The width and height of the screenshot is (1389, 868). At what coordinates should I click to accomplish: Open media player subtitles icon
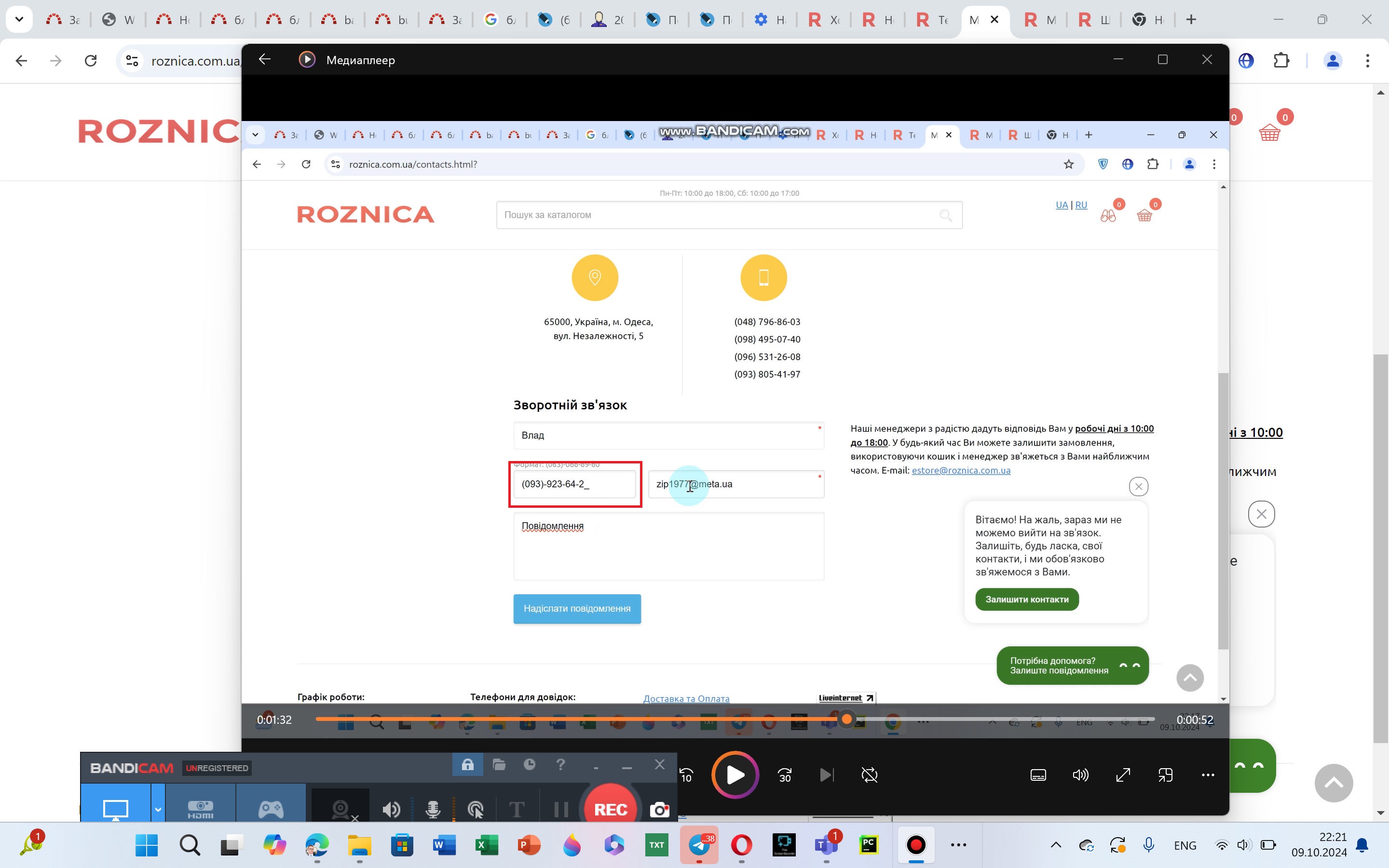pos(1038,775)
